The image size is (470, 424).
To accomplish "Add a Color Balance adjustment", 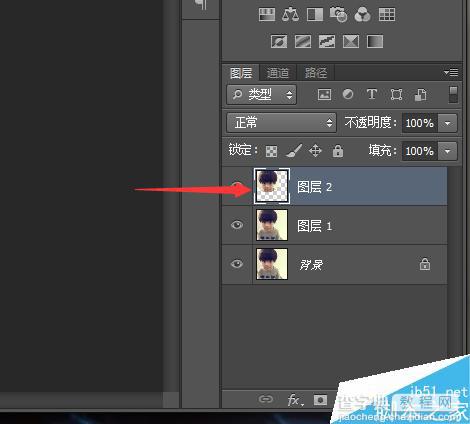I will (x=290, y=15).
